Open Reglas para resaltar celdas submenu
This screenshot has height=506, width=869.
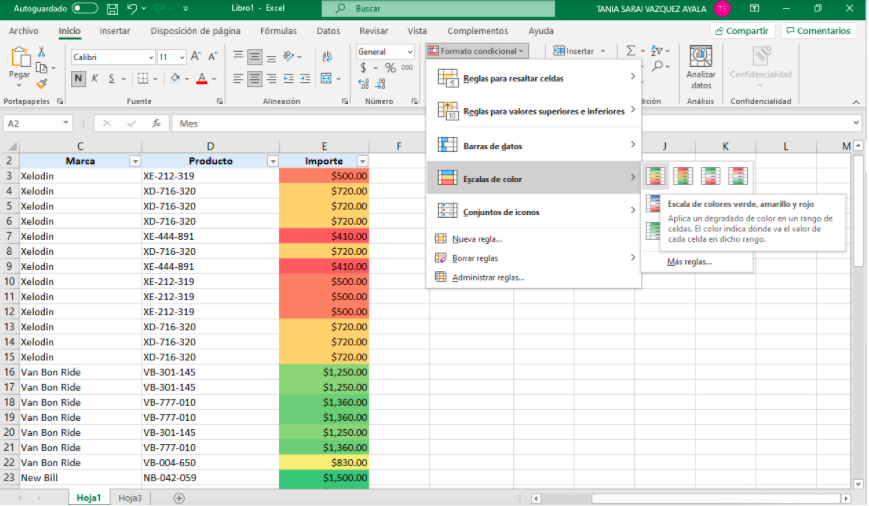pos(534,78)
